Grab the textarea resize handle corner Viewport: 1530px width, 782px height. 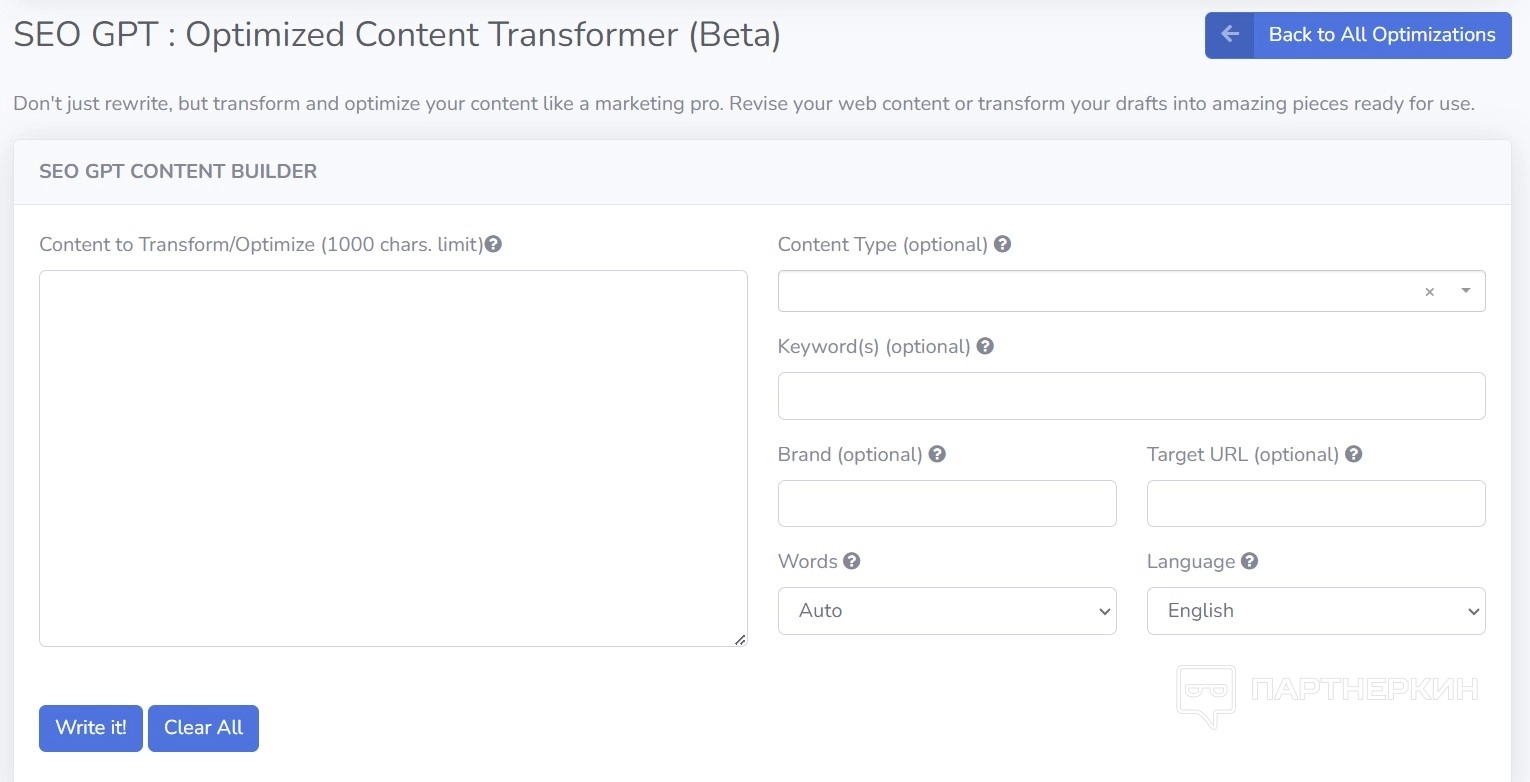point(740,639)
